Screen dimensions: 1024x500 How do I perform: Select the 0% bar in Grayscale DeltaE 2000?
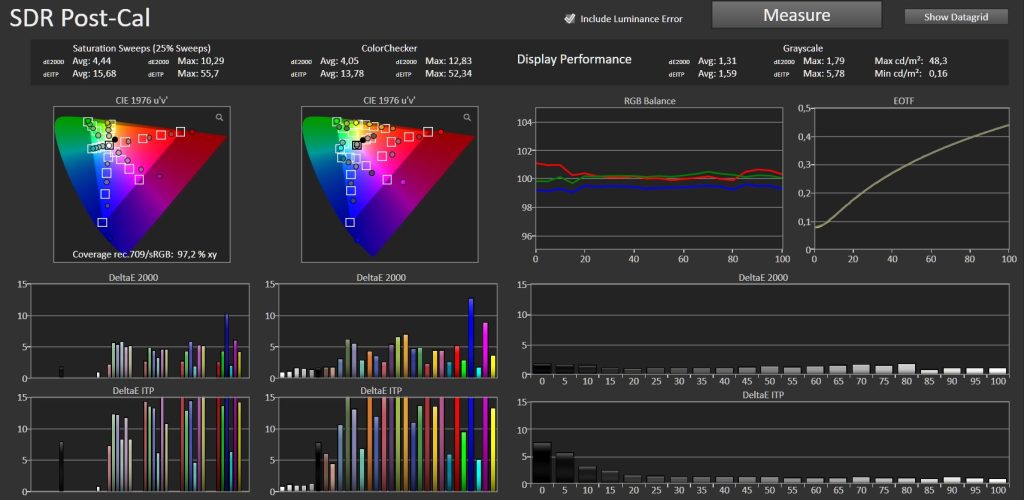542,370
